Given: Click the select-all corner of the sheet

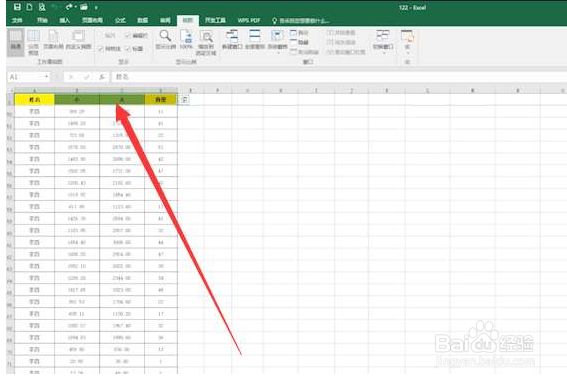Looking at the screenshot, I should pyautogui.click(x=10, y=90).
